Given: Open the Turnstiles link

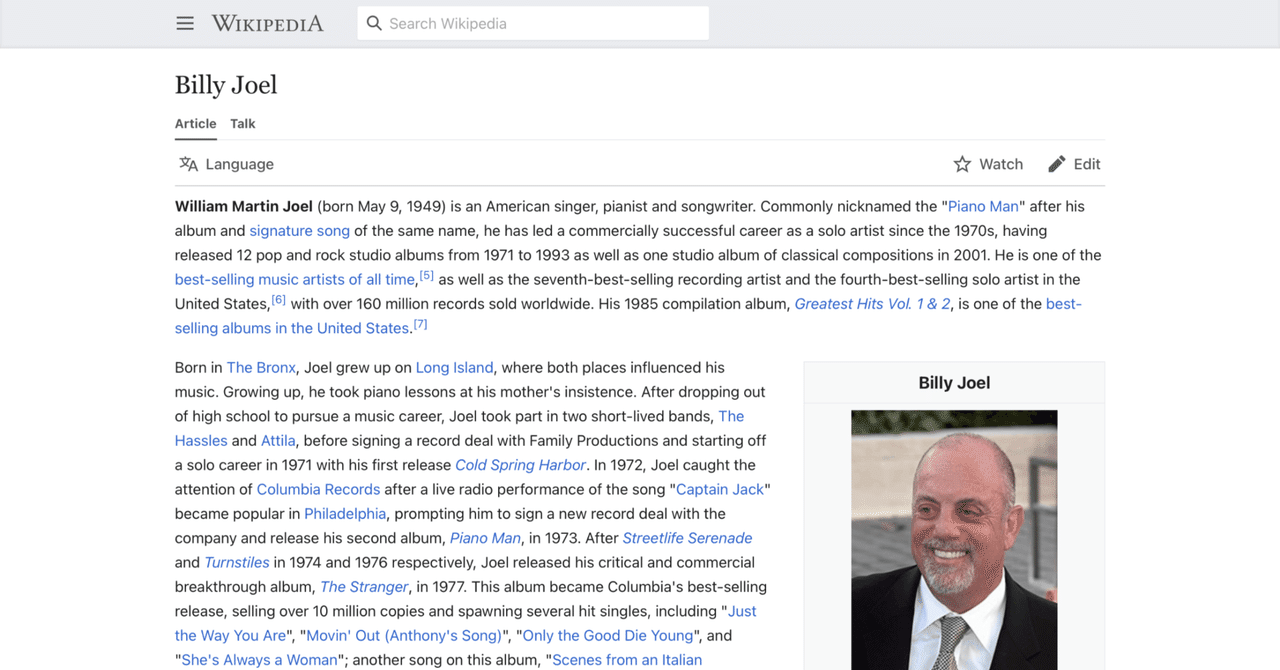Looking at the screenshot, I should pos(237,562).
